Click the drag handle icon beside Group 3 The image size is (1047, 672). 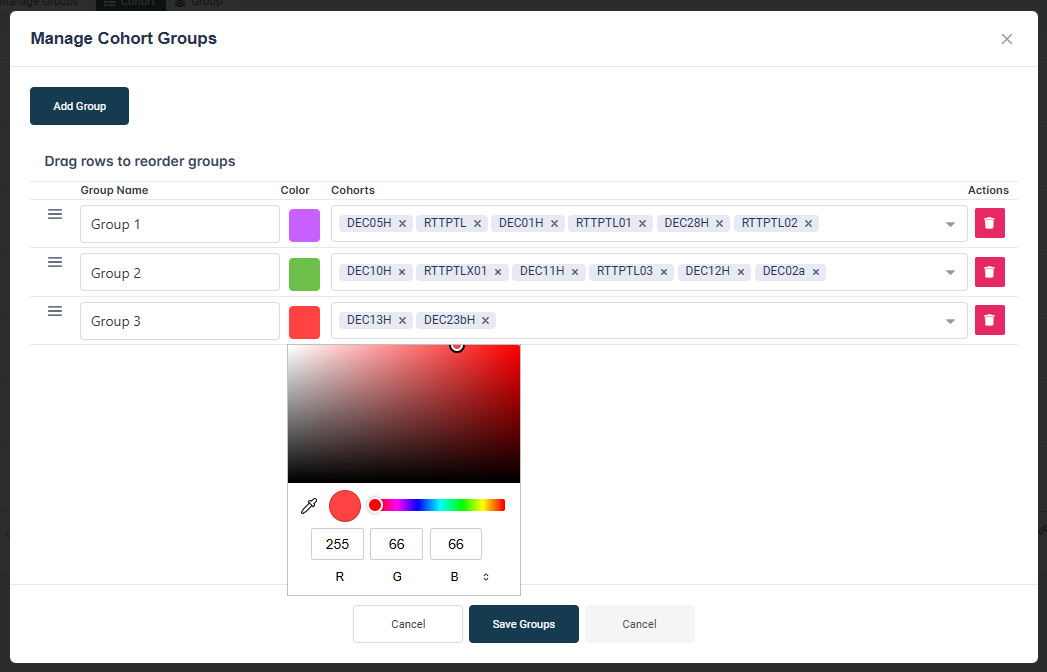click(53, 313)
